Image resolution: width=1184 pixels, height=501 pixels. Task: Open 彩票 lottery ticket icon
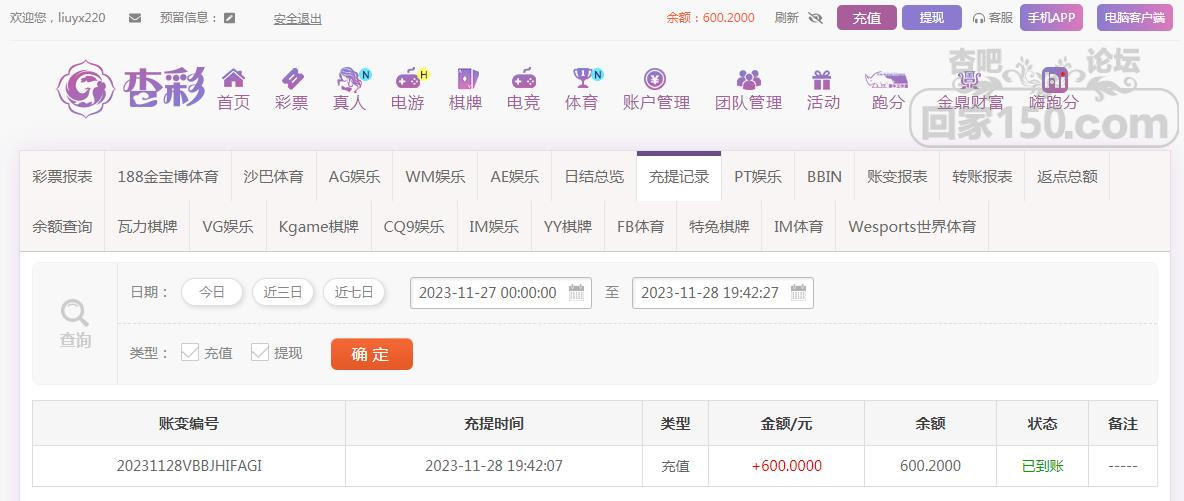click(x=291, y=78)
